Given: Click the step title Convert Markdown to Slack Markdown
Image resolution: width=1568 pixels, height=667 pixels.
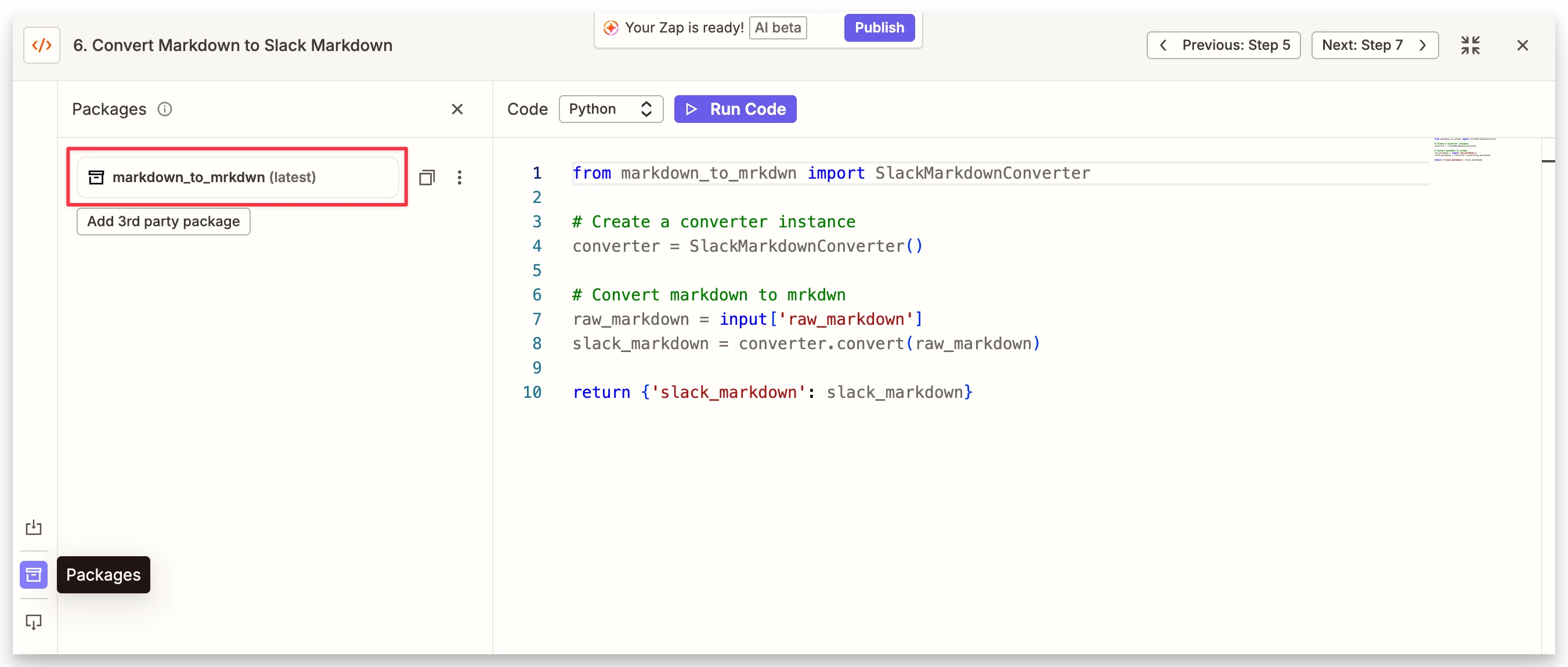Looking at the screenshot, I should coord(233,45).
